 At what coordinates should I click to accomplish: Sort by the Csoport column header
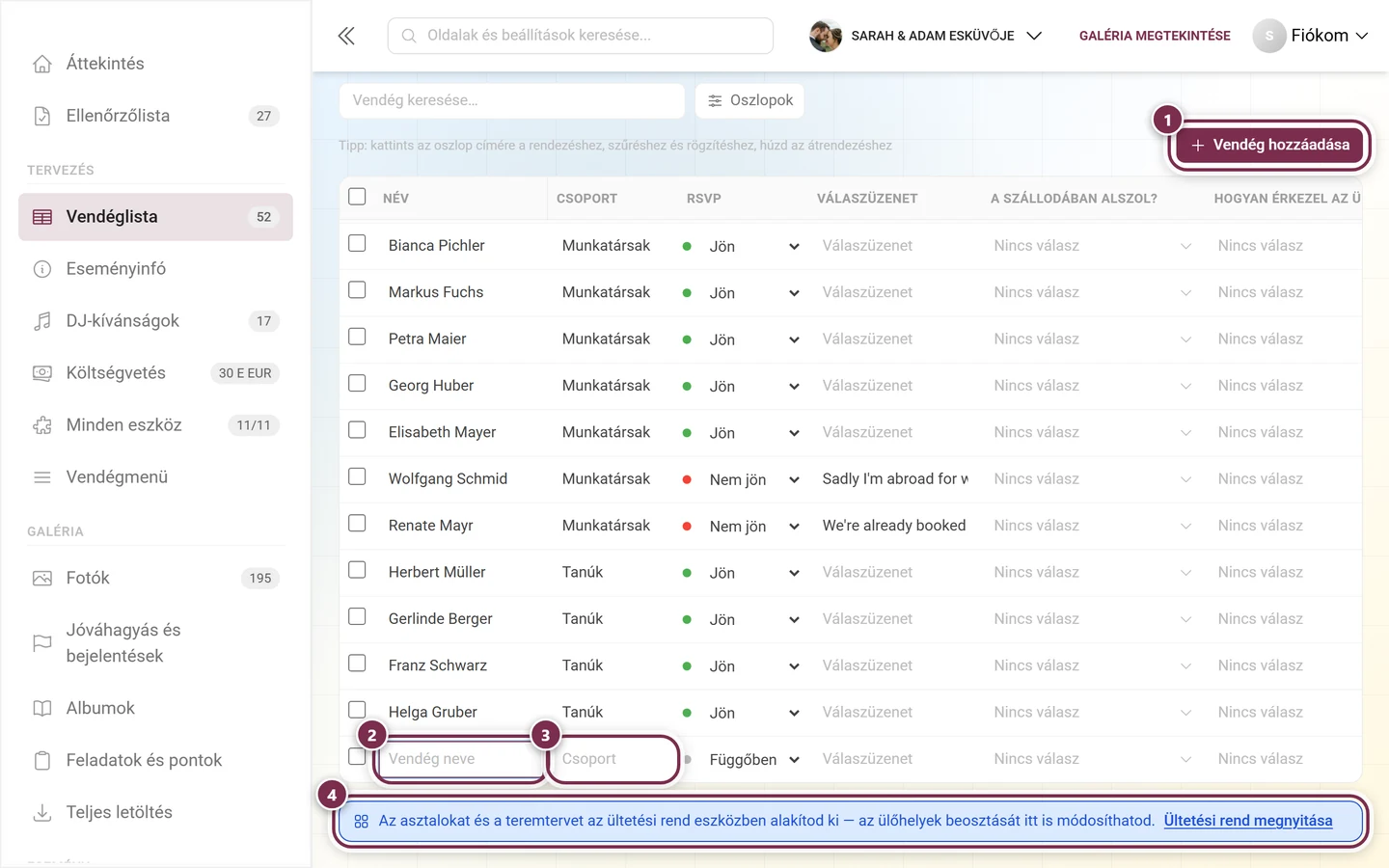(x=586, y=199)
